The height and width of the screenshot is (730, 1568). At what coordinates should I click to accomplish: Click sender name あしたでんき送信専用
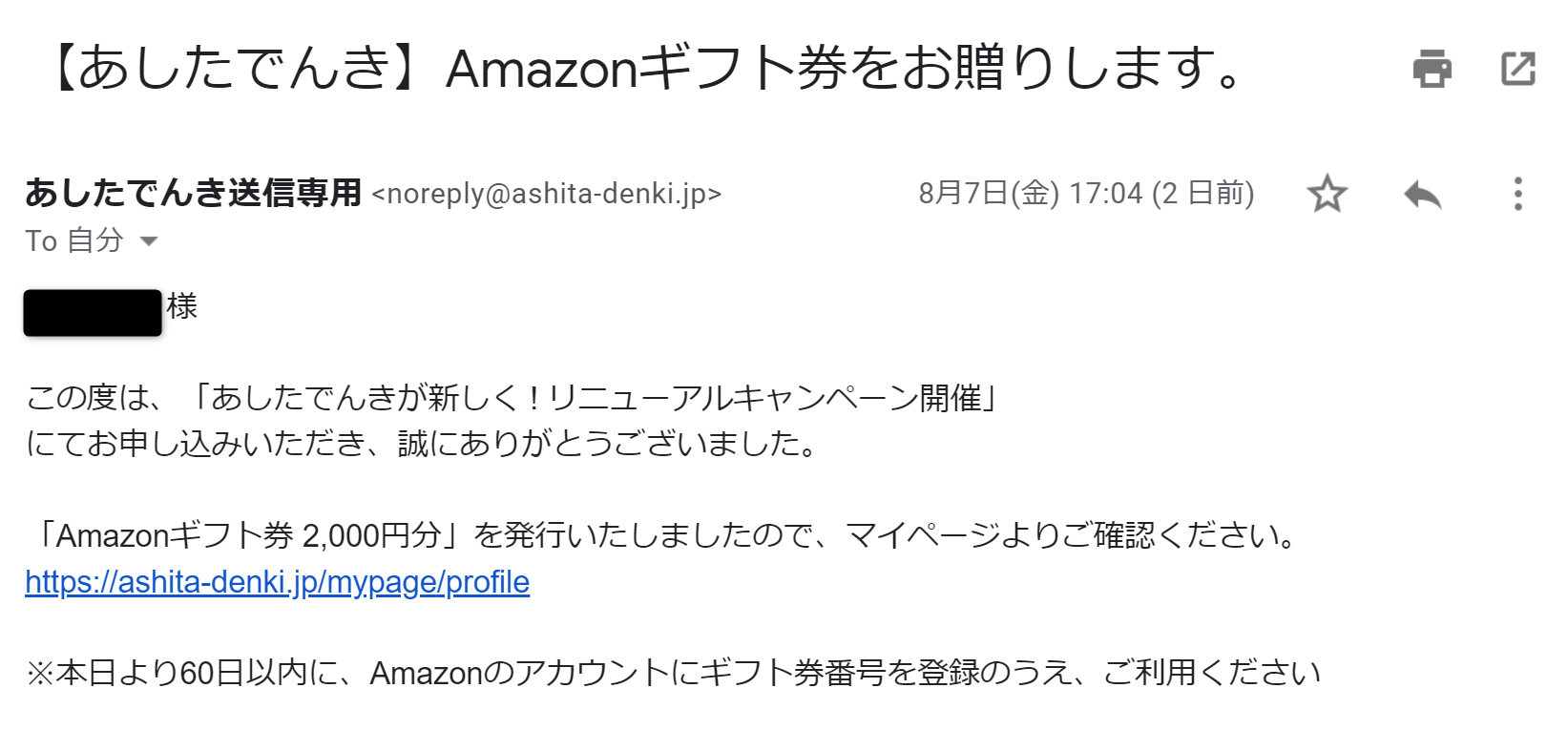click(194, 193)
